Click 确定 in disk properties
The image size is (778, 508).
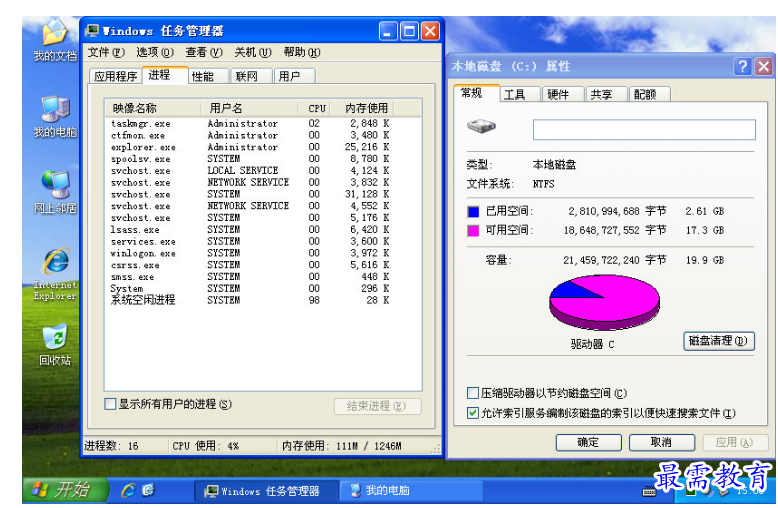pos(588,443)
